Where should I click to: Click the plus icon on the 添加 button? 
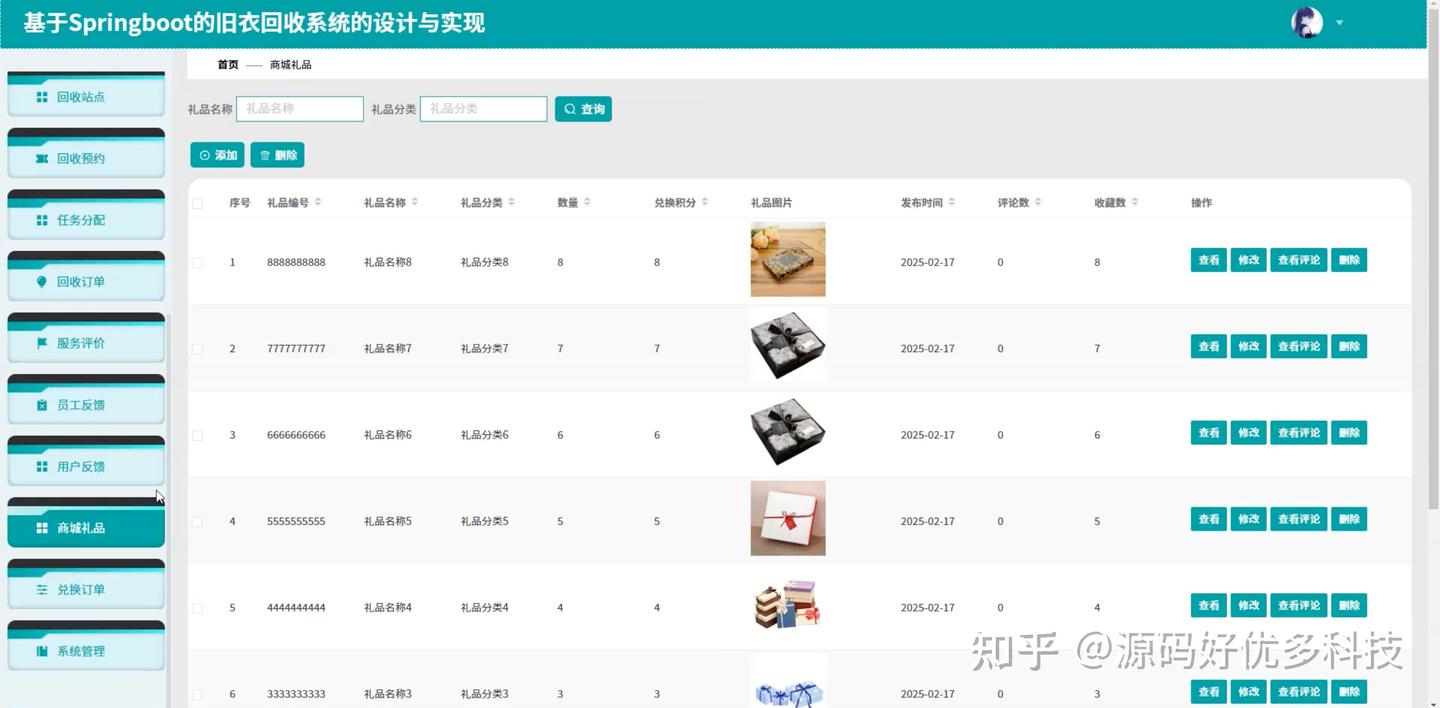205,155
